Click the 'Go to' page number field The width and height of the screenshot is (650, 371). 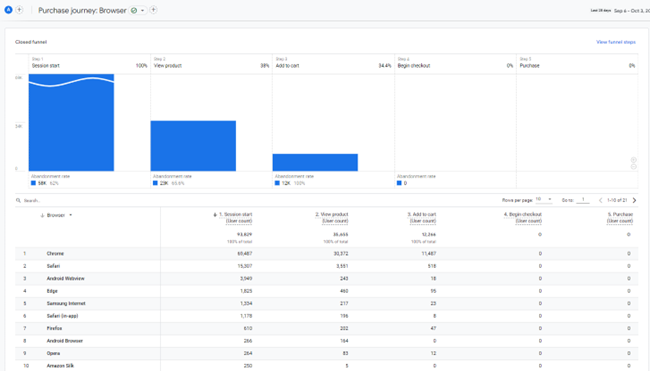click(583, 200)
